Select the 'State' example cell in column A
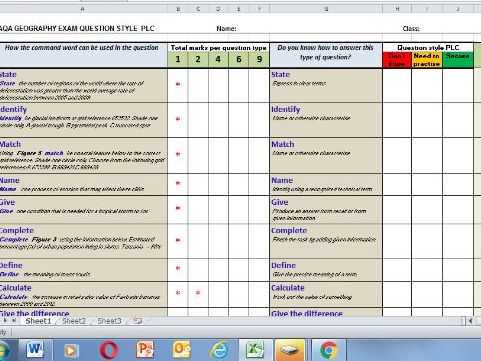481x361 pixels. (x=83, y=86)
